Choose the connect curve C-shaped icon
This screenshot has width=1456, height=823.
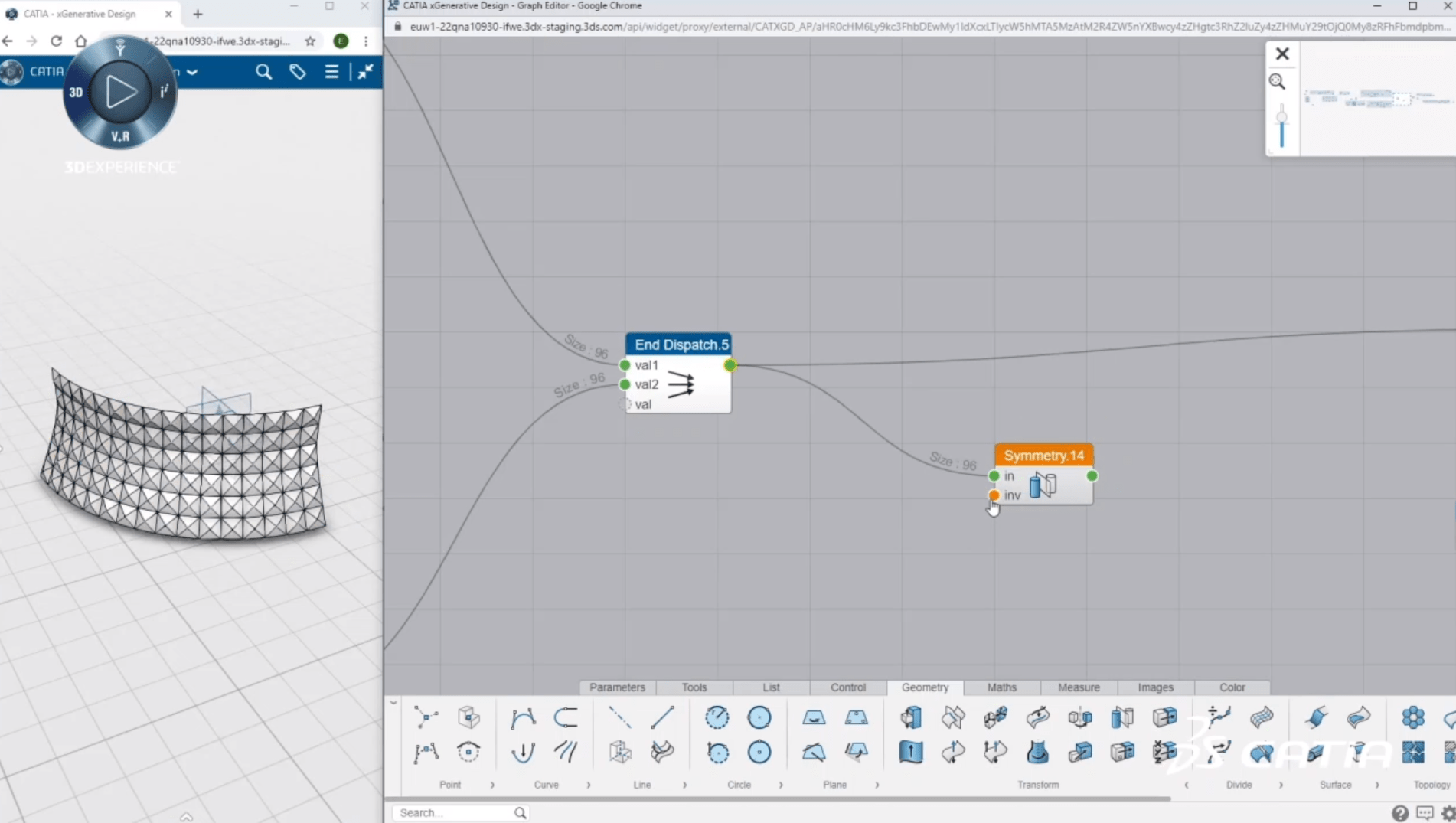coord(566,717)
